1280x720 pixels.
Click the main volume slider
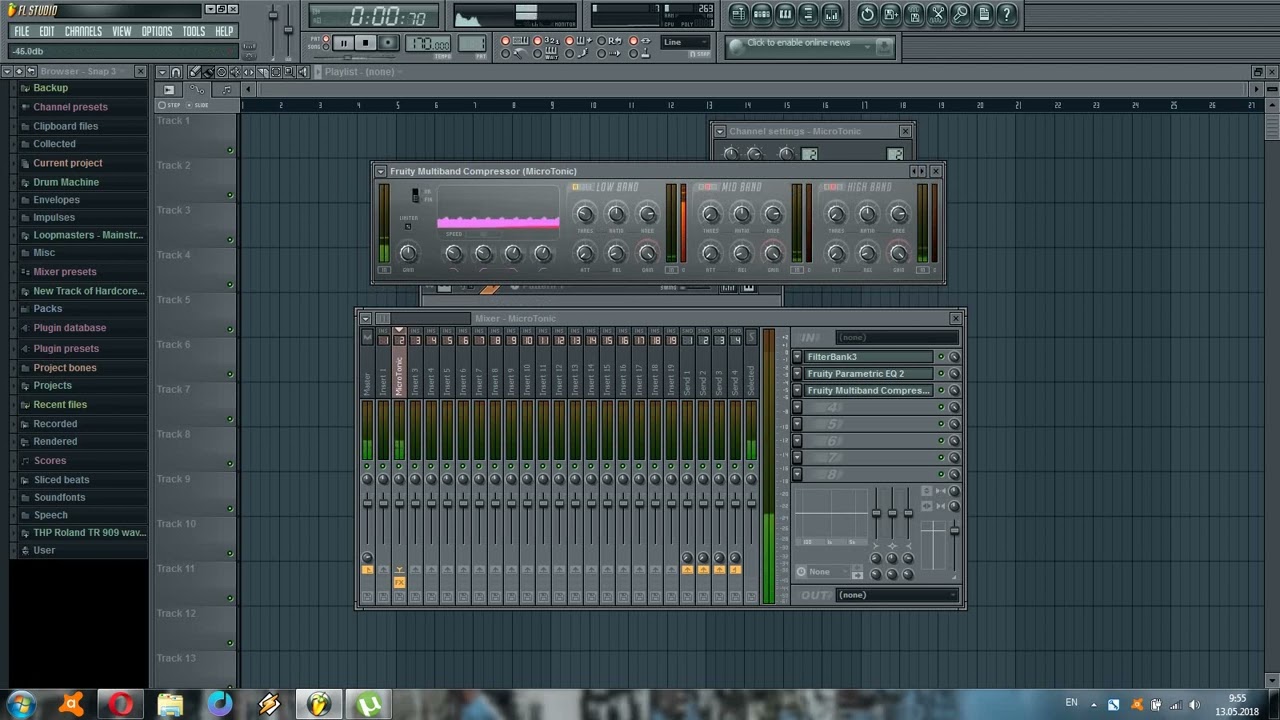coord(275,17)
